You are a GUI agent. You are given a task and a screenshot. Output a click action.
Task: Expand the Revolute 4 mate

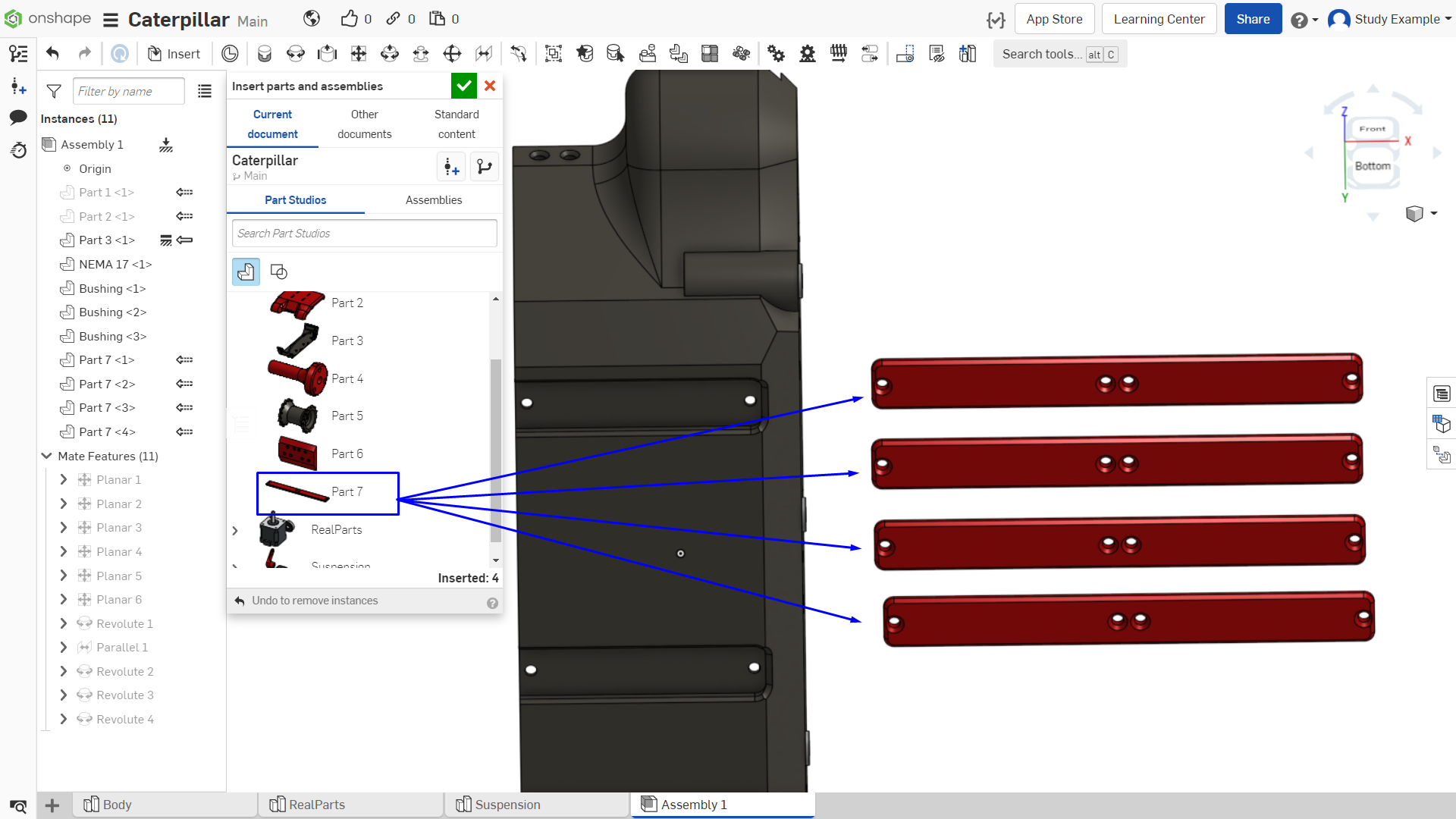click(x=64, y=719)
